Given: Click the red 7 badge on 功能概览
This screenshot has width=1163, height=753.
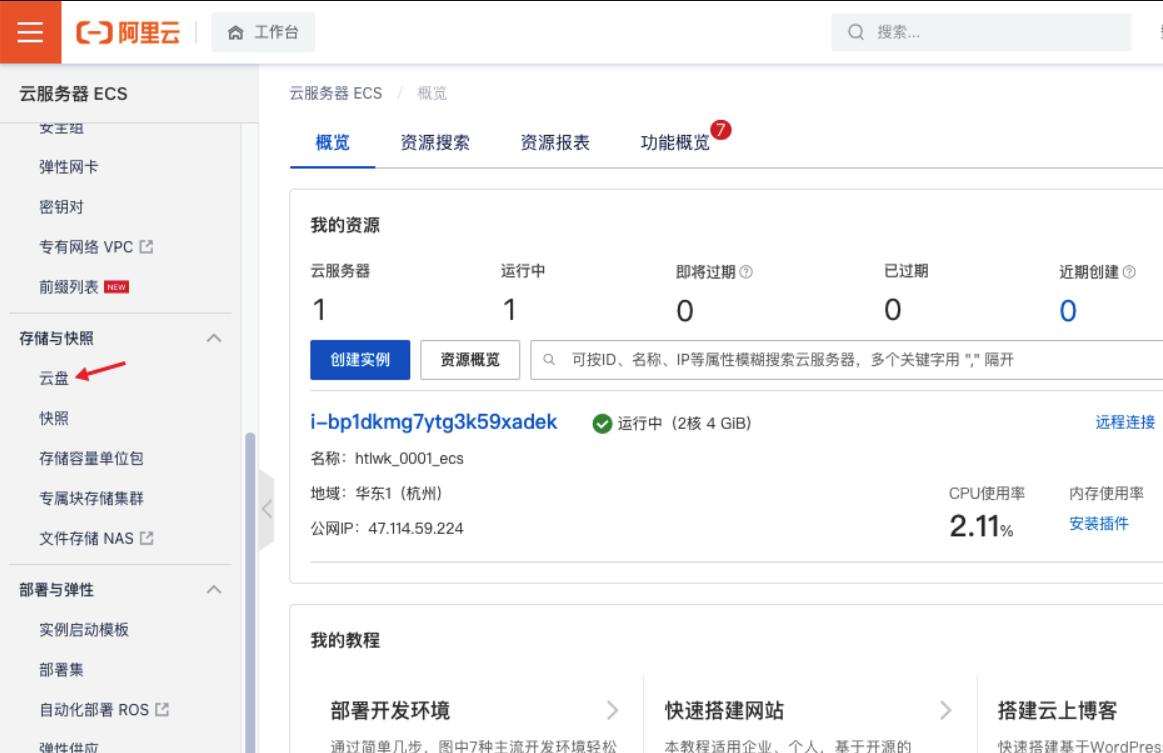Looking at the screenshot, I should click(x=720, y=130).
